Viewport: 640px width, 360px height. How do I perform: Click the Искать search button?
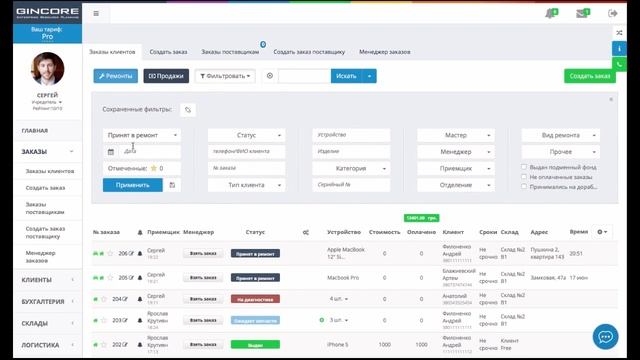(x=346, y=76)
